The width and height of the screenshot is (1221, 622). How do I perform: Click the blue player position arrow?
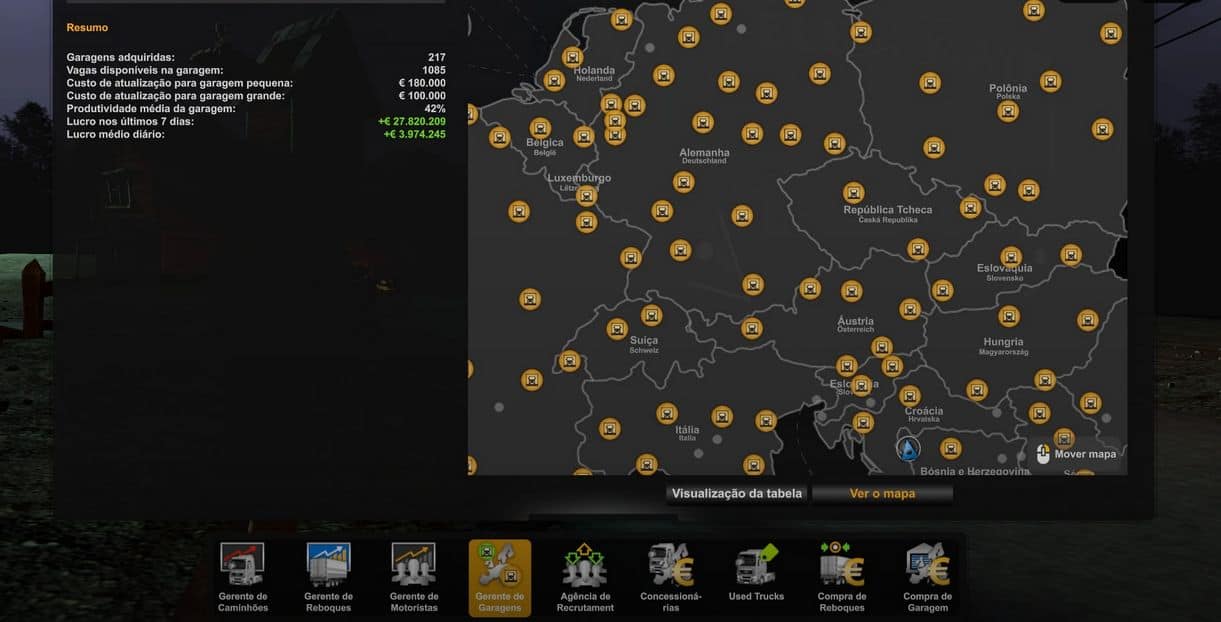908,449
